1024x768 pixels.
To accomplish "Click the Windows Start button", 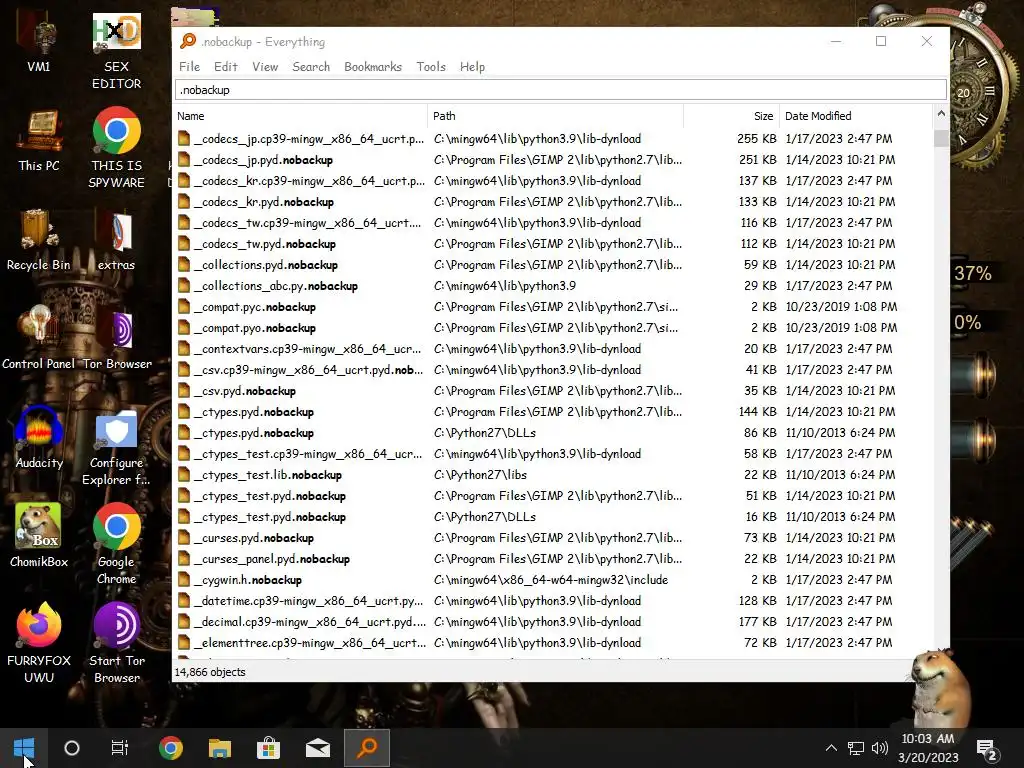I will 24,748.
